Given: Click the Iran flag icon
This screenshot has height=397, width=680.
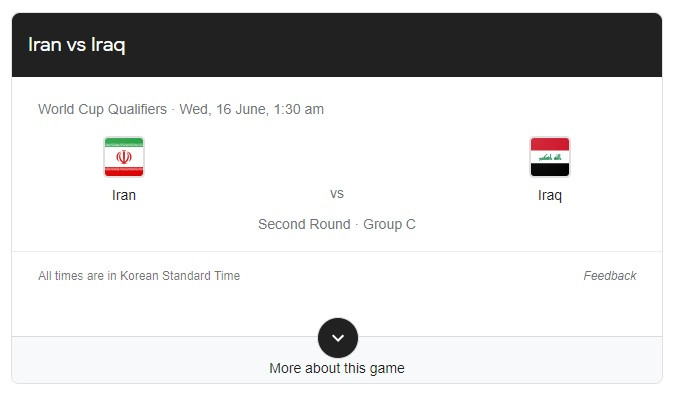Looking at the screenshot, I should coord(124,157).
